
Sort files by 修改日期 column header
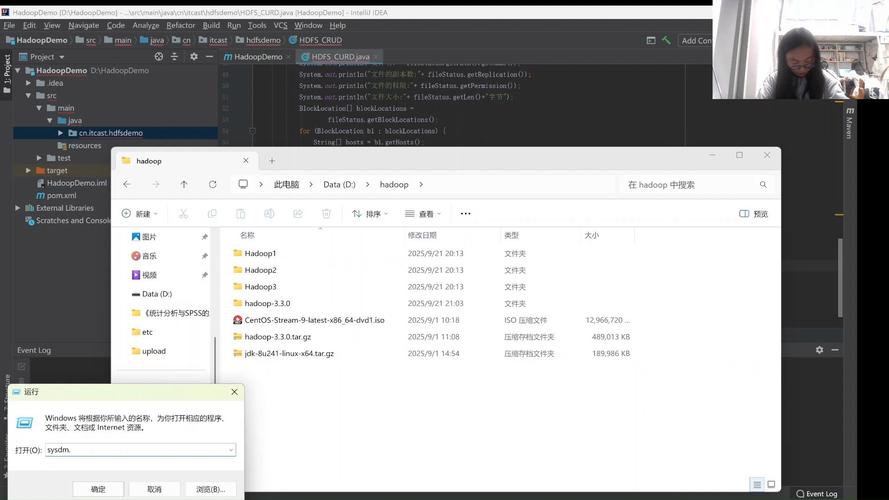pyautogui.click(x=422, y=235)
